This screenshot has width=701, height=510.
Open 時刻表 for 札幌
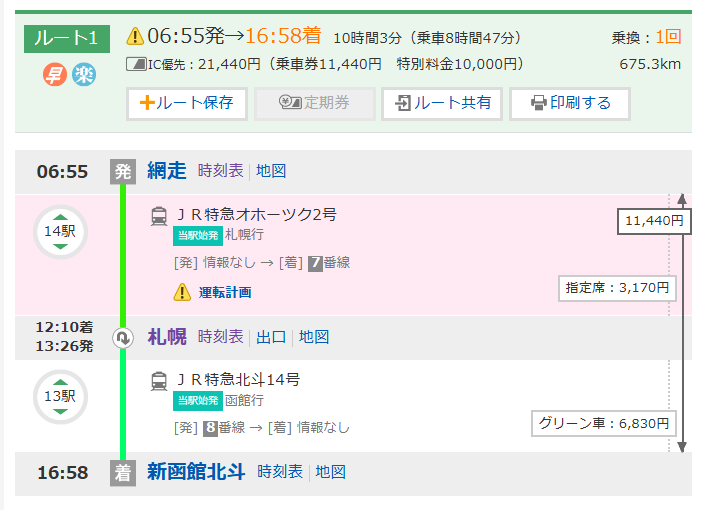(220, 337)
